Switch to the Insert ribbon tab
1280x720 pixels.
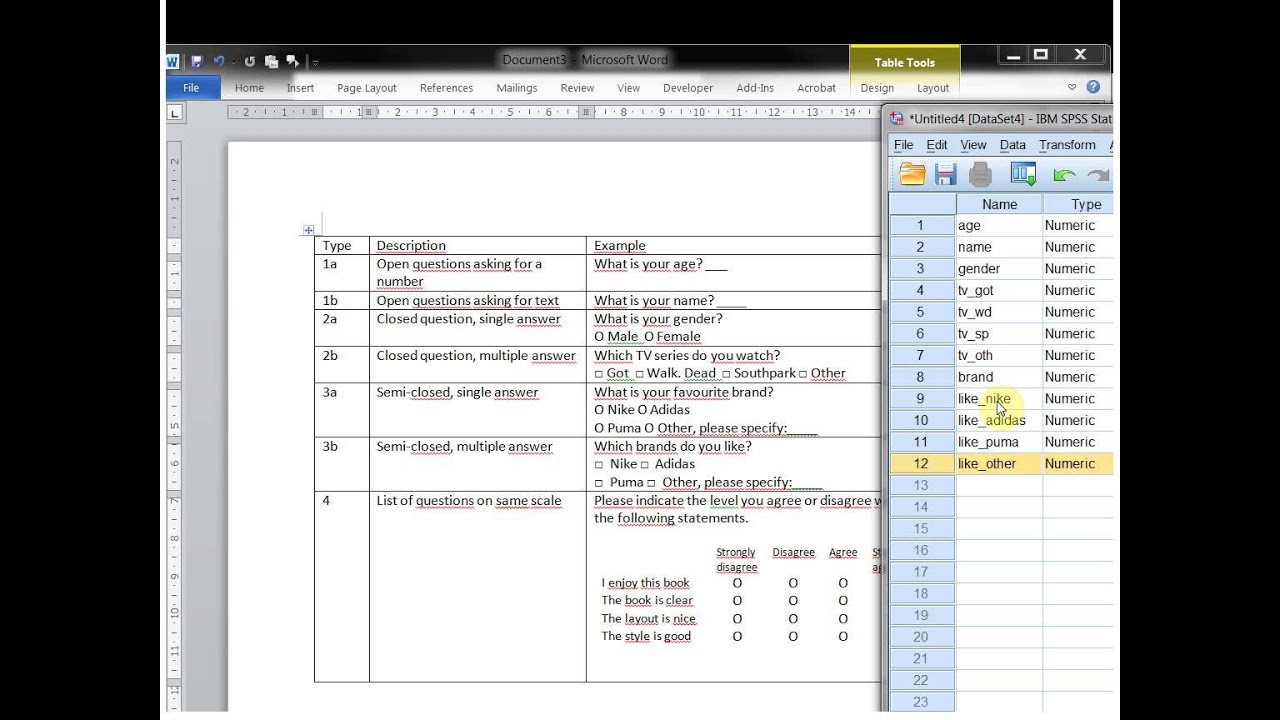[300, 88]
